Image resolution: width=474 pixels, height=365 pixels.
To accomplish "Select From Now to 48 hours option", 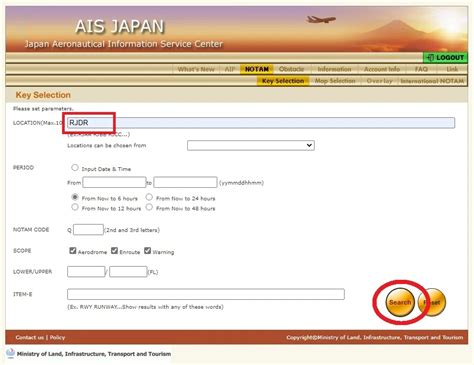I will [149, 207].
